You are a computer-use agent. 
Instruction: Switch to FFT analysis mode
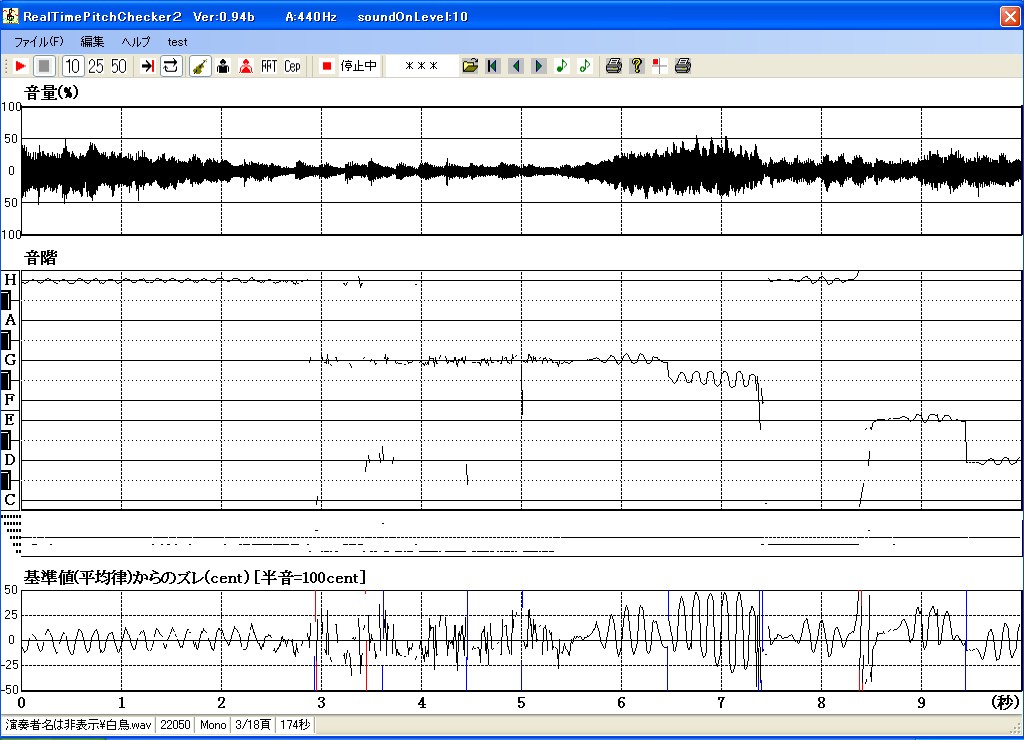click(x=269, y=66)
